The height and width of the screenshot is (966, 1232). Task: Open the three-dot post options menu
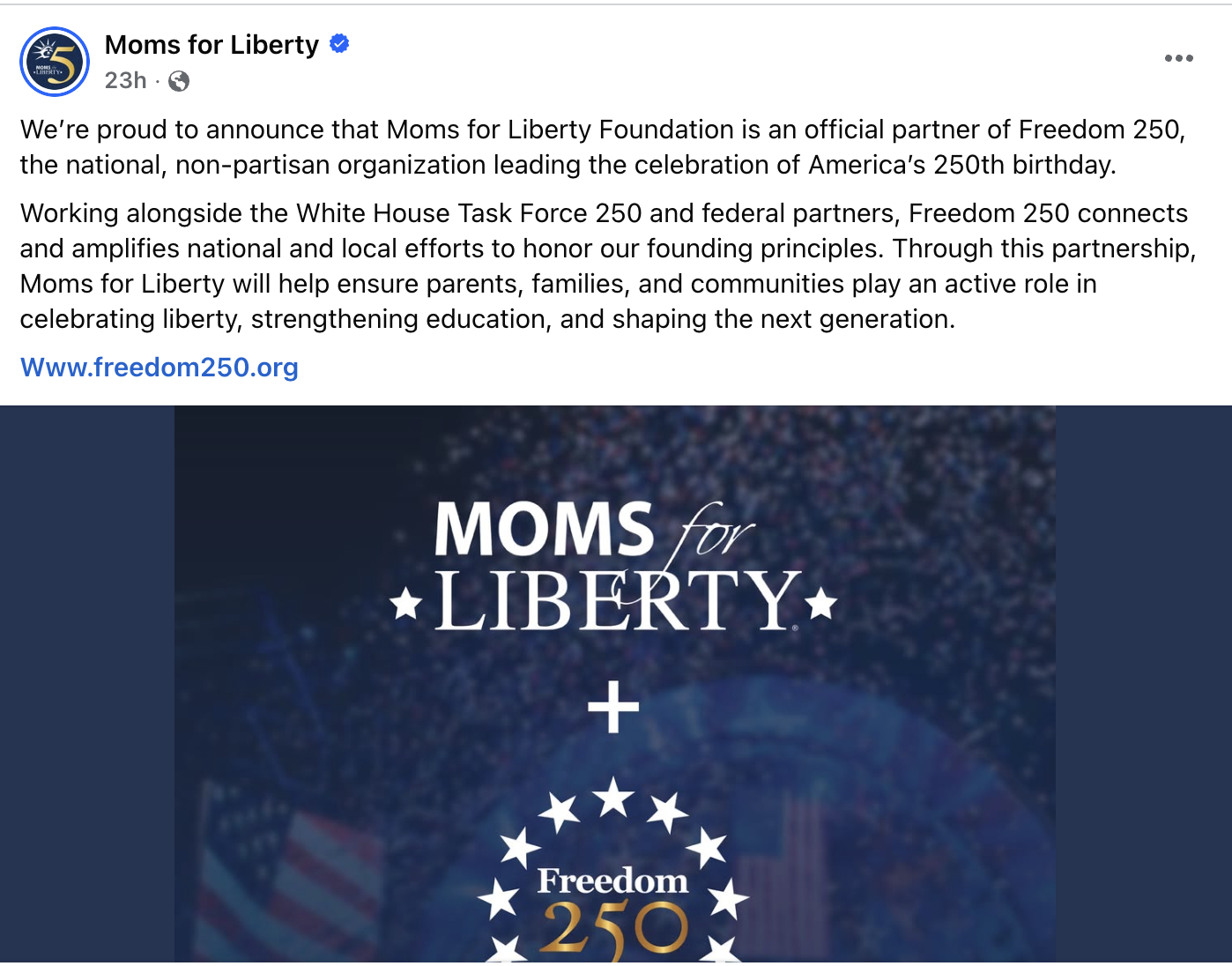[1178, 58]
